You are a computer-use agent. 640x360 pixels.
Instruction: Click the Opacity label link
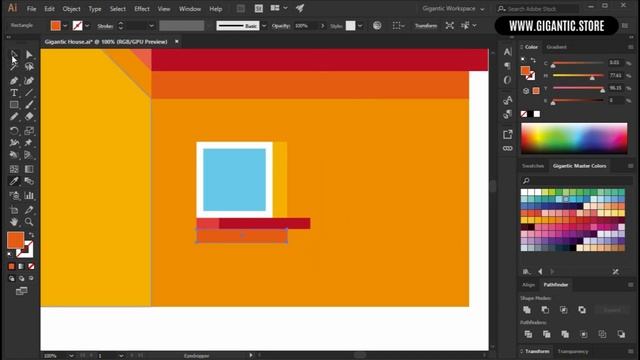(280, 26)
